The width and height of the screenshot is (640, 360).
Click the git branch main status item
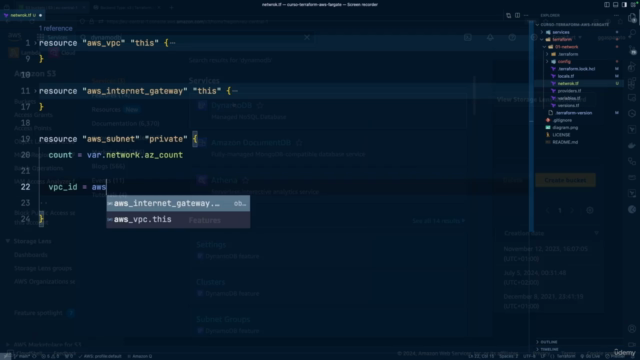(x=24, y=356)
